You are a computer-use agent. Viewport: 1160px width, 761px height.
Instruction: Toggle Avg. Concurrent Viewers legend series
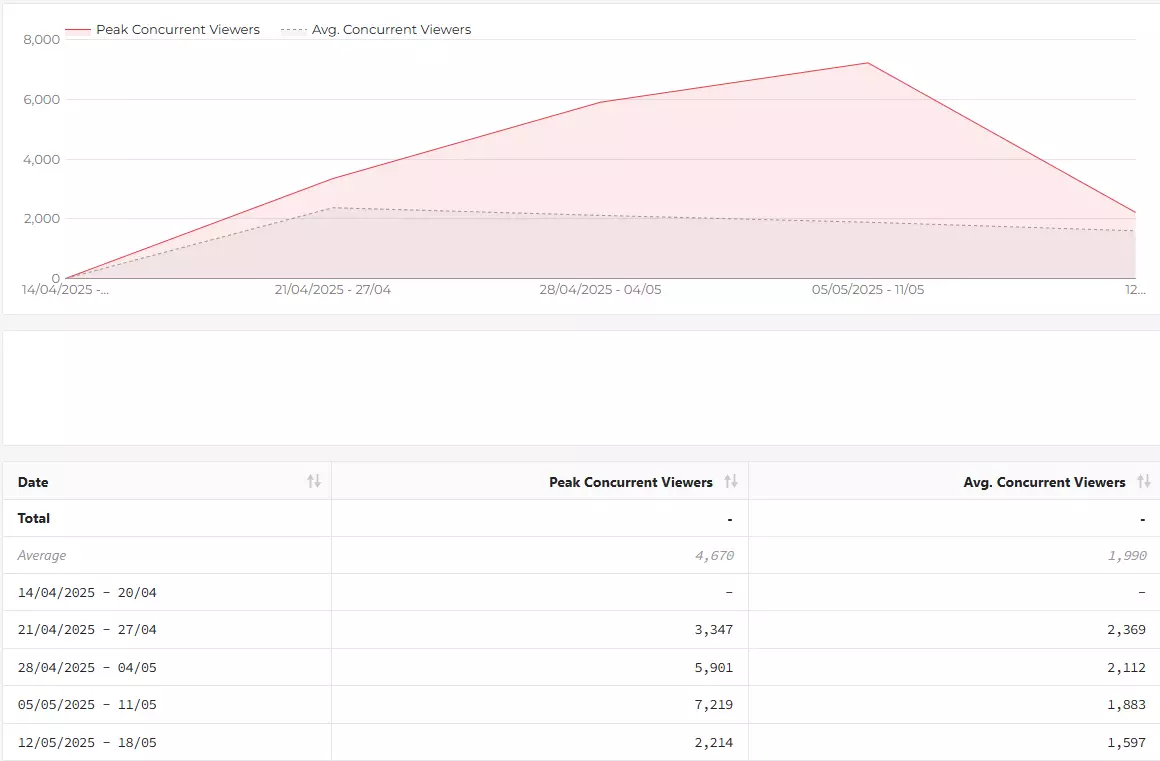tap(376, 30)
